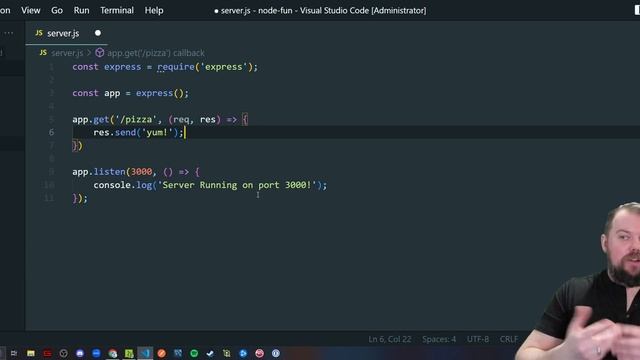Image resolution: width=640 pixels, height=360 pixels.
Task: Click the JS file icon in breadcrumb
Action: point(43,53)
